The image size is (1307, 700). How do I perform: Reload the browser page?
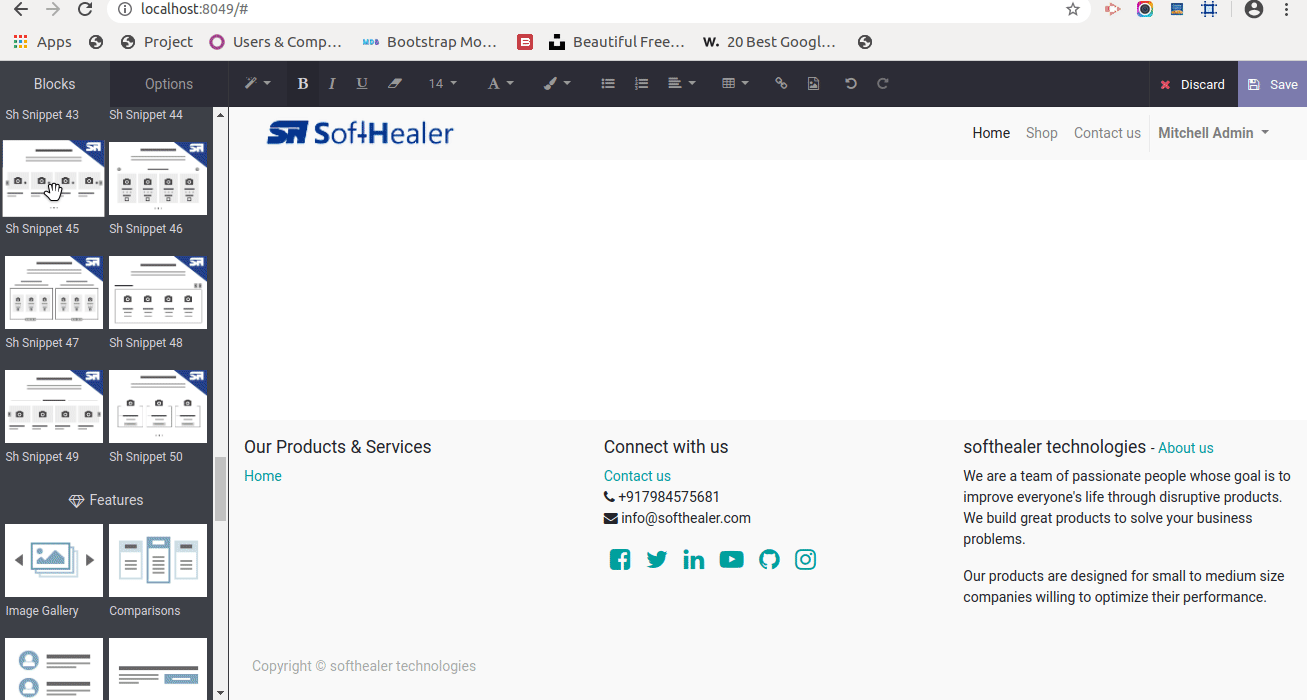(85, 9)
